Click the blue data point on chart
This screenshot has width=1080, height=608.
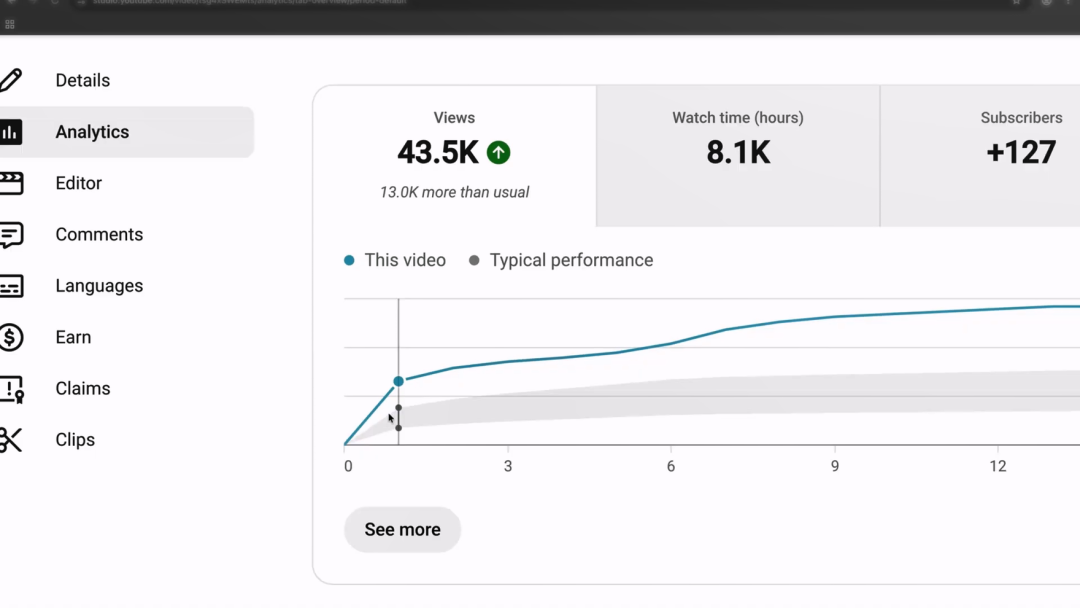[398, 381]
